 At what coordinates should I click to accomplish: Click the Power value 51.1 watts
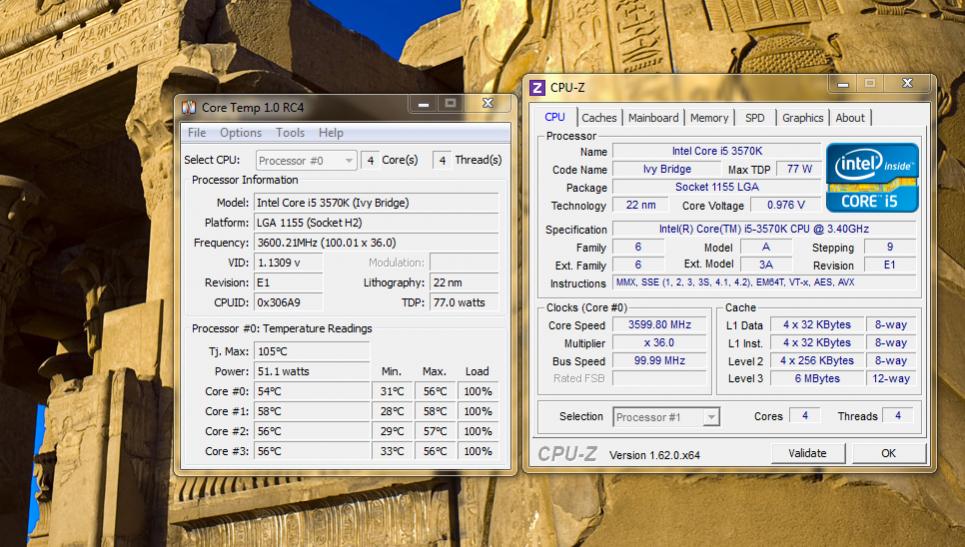click(x=311, y=372)
